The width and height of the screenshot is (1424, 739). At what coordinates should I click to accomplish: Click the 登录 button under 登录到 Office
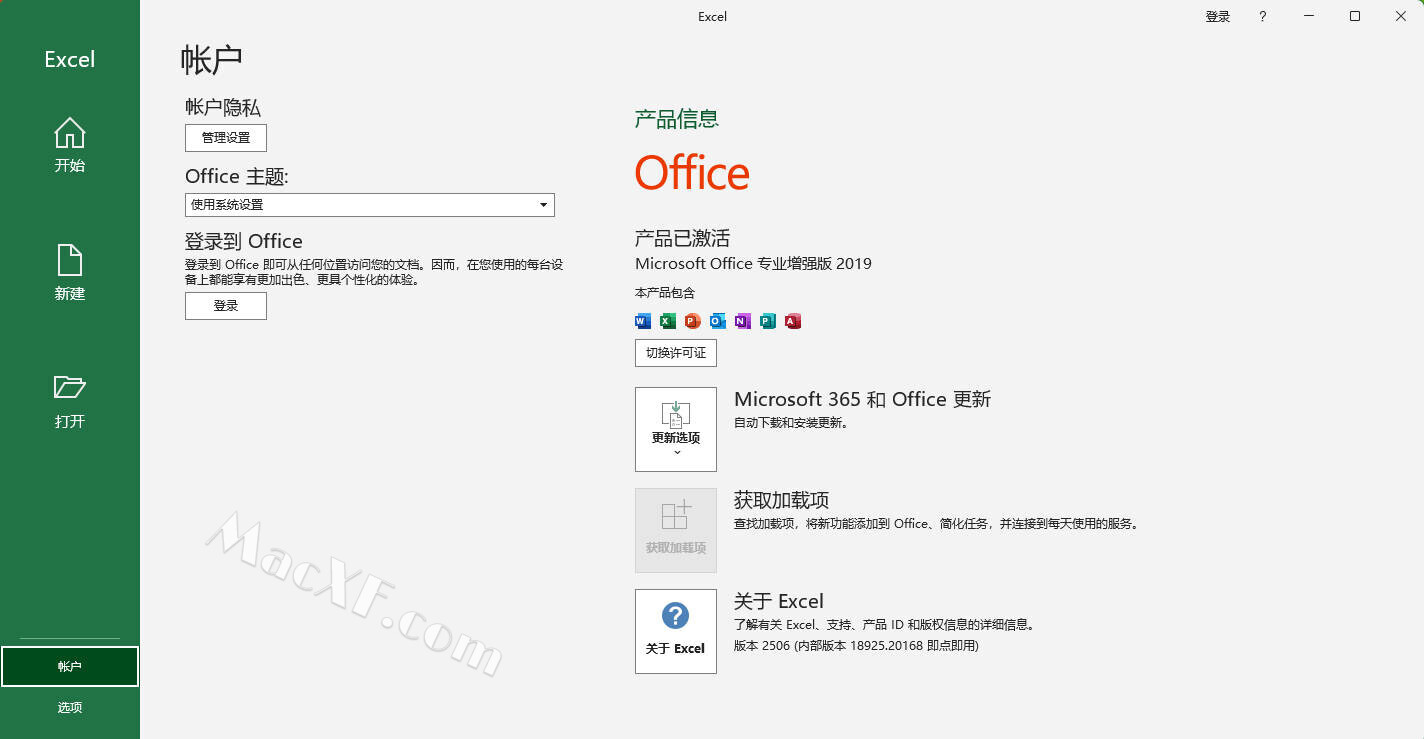tap(226, 306)
